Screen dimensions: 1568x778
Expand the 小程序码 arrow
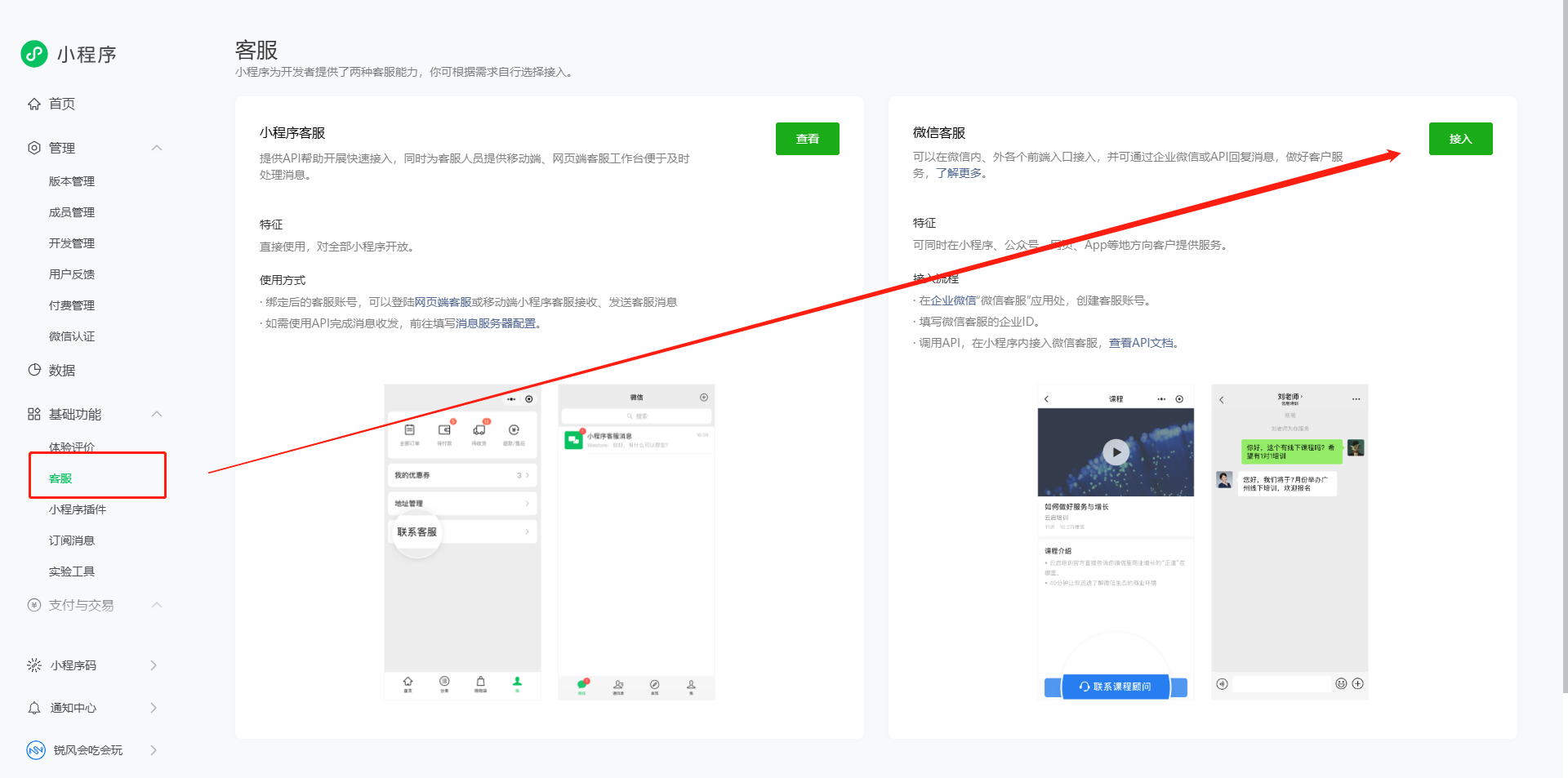[154, 665]
